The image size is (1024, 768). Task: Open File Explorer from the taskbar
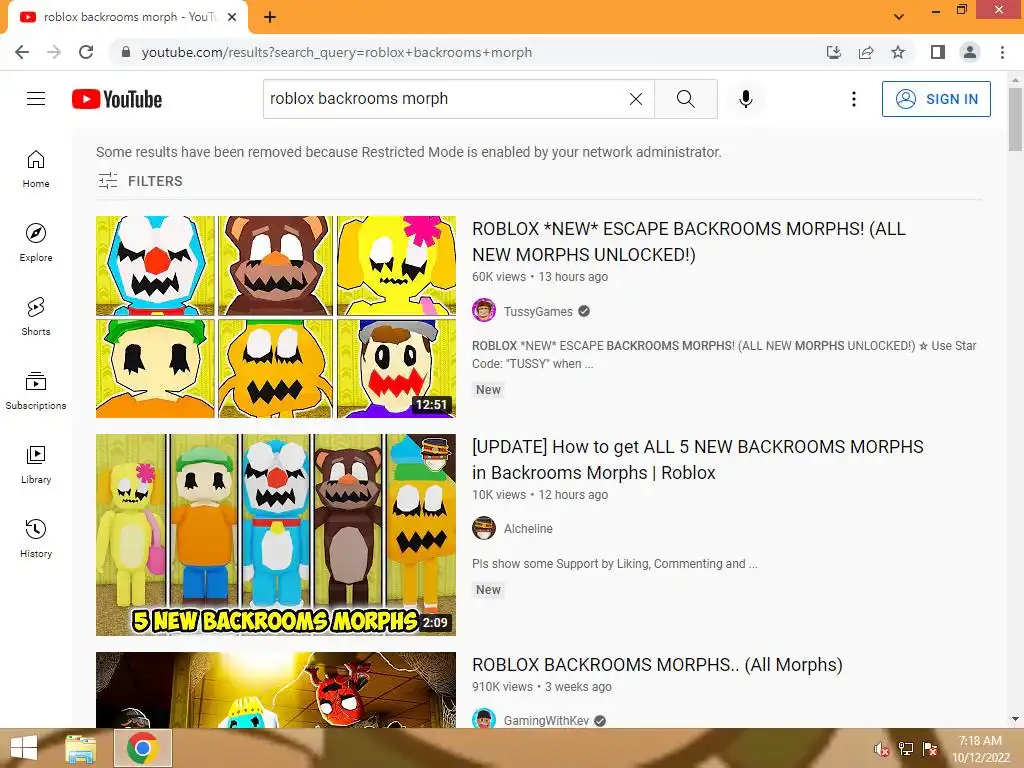pos(80,748)
